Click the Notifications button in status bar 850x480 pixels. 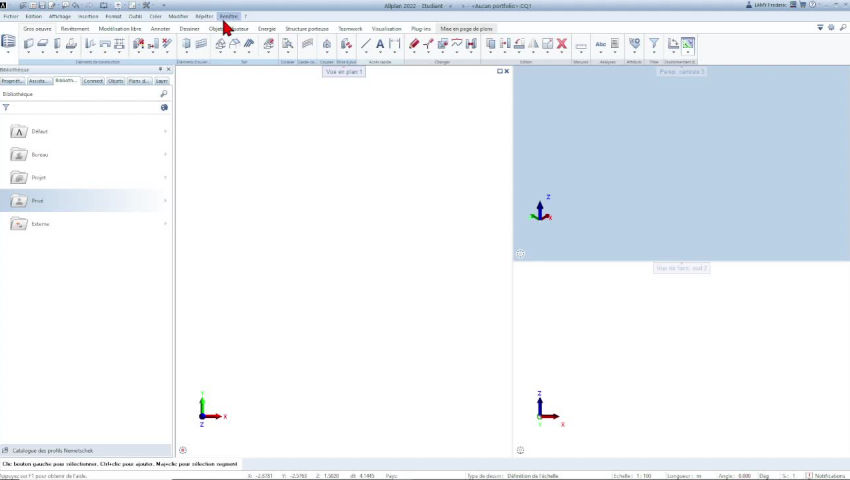point(828,476)
